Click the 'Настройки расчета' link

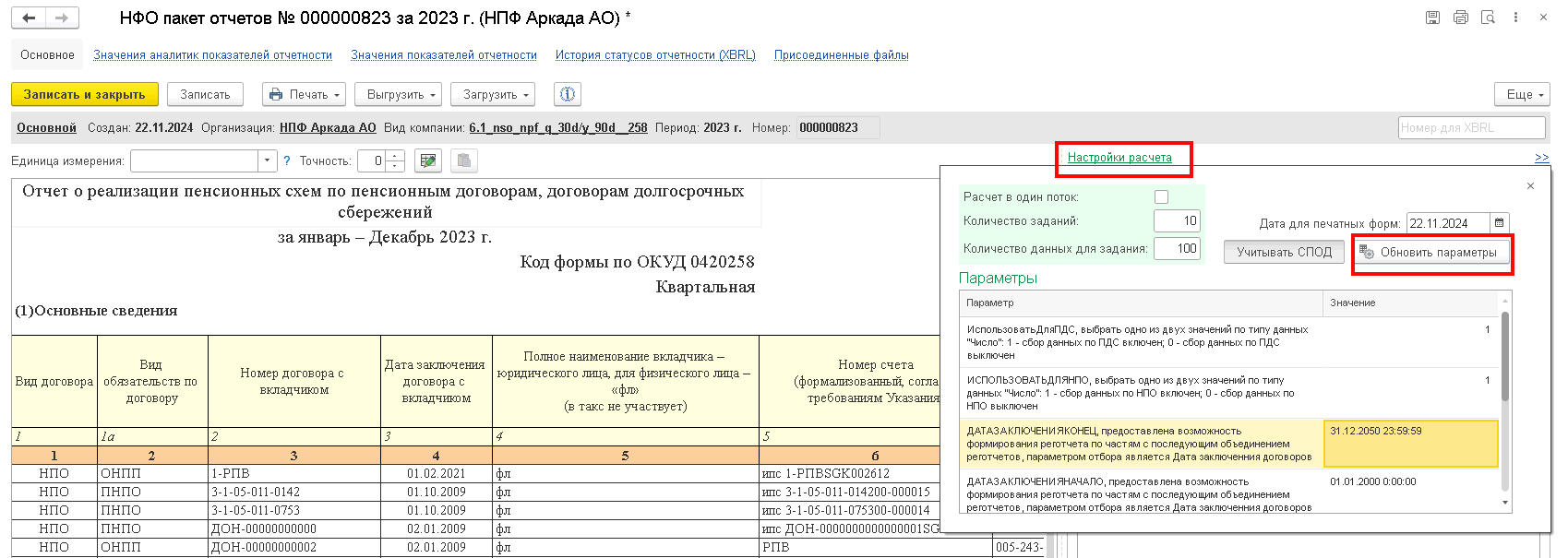tap(1119, 158)
